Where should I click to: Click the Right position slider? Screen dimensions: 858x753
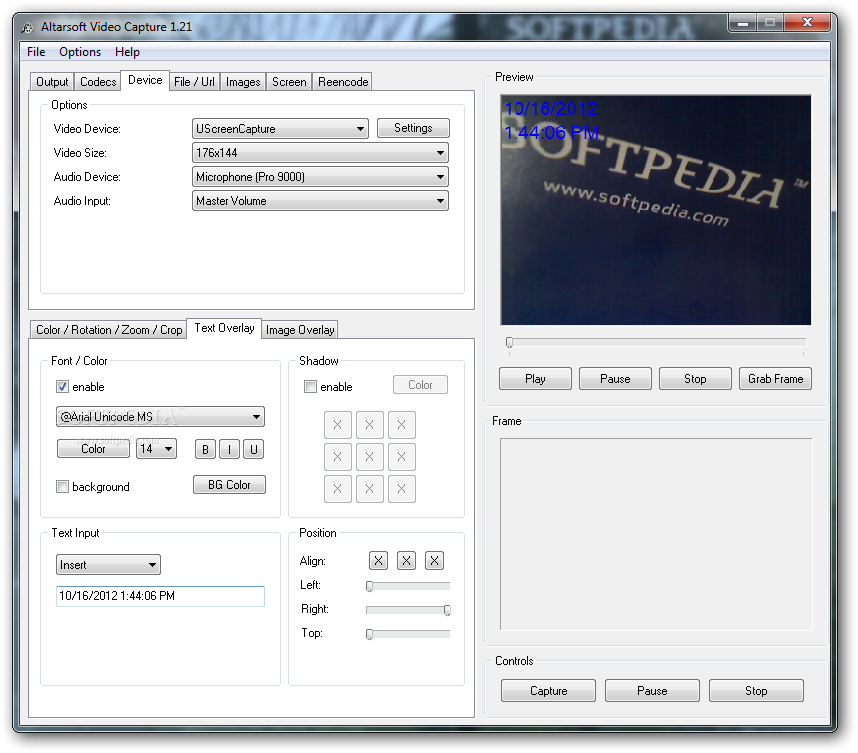pyautogui.click(x=408, y=610)
